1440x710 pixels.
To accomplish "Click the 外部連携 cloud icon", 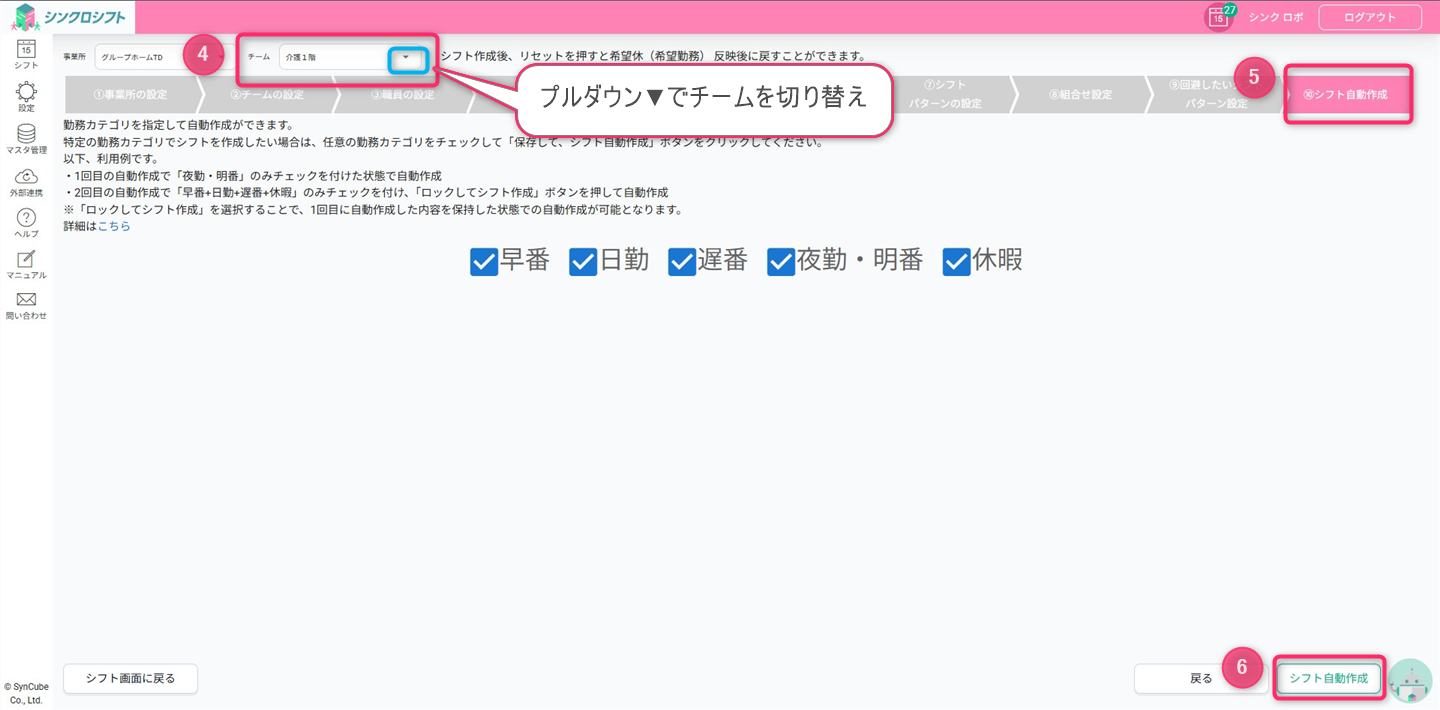I will (26, 177).
